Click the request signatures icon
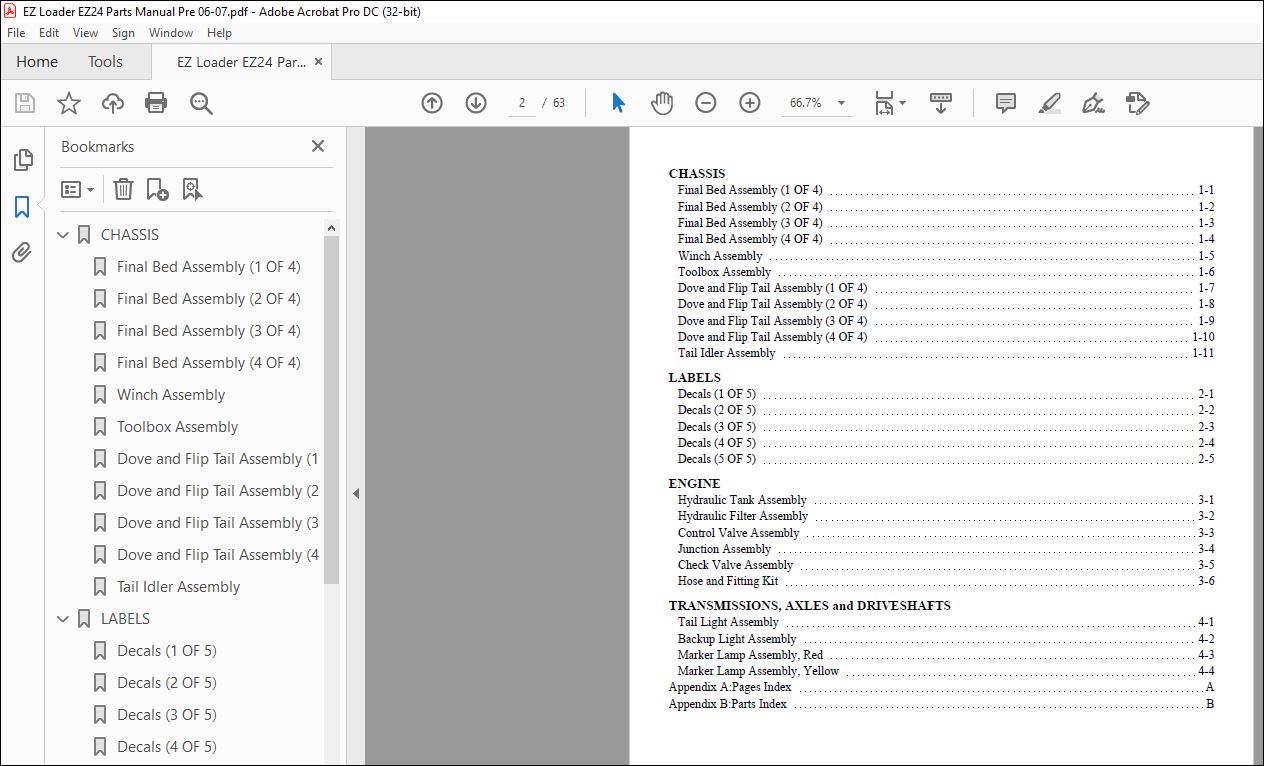This screenshot has width=1264, height=766. click(x=1137, y=103)
